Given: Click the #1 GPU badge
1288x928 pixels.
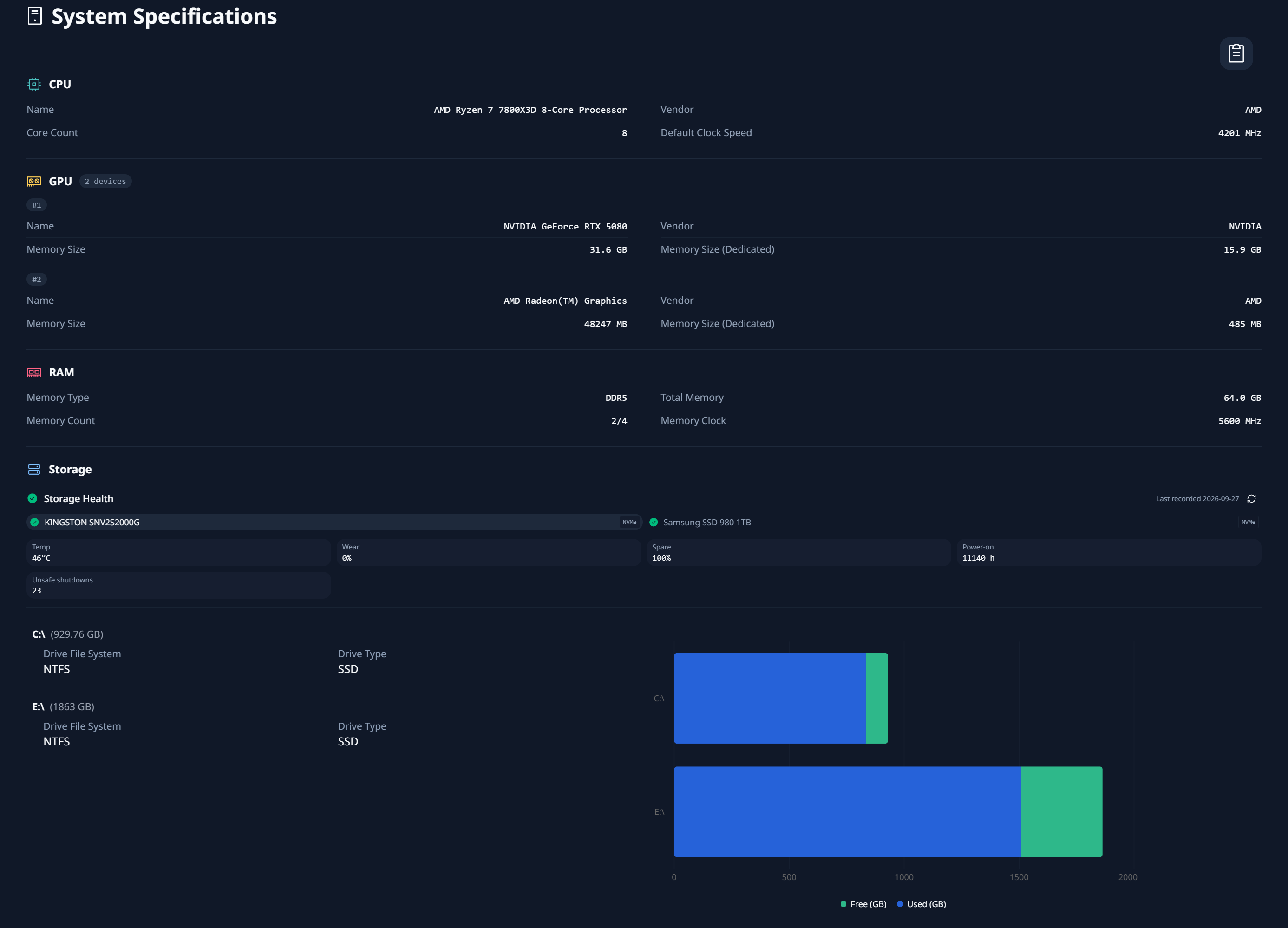Looking at the screenshot, I should pos(36,205).
